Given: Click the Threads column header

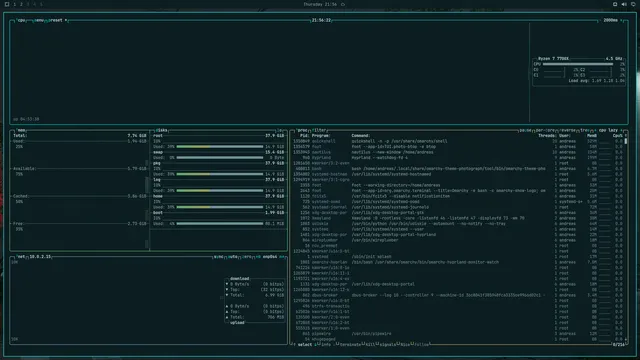Looking at the screenshot, I should point(547,136).
